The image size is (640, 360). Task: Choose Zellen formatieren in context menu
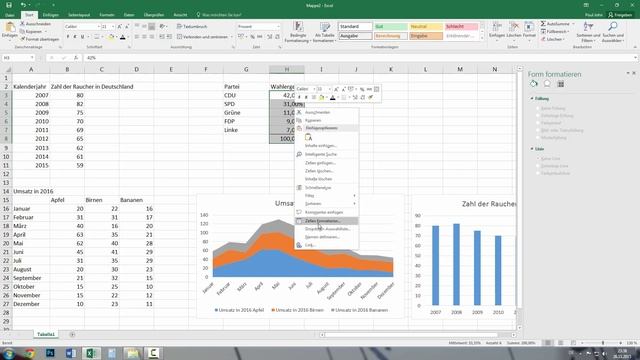327,221
